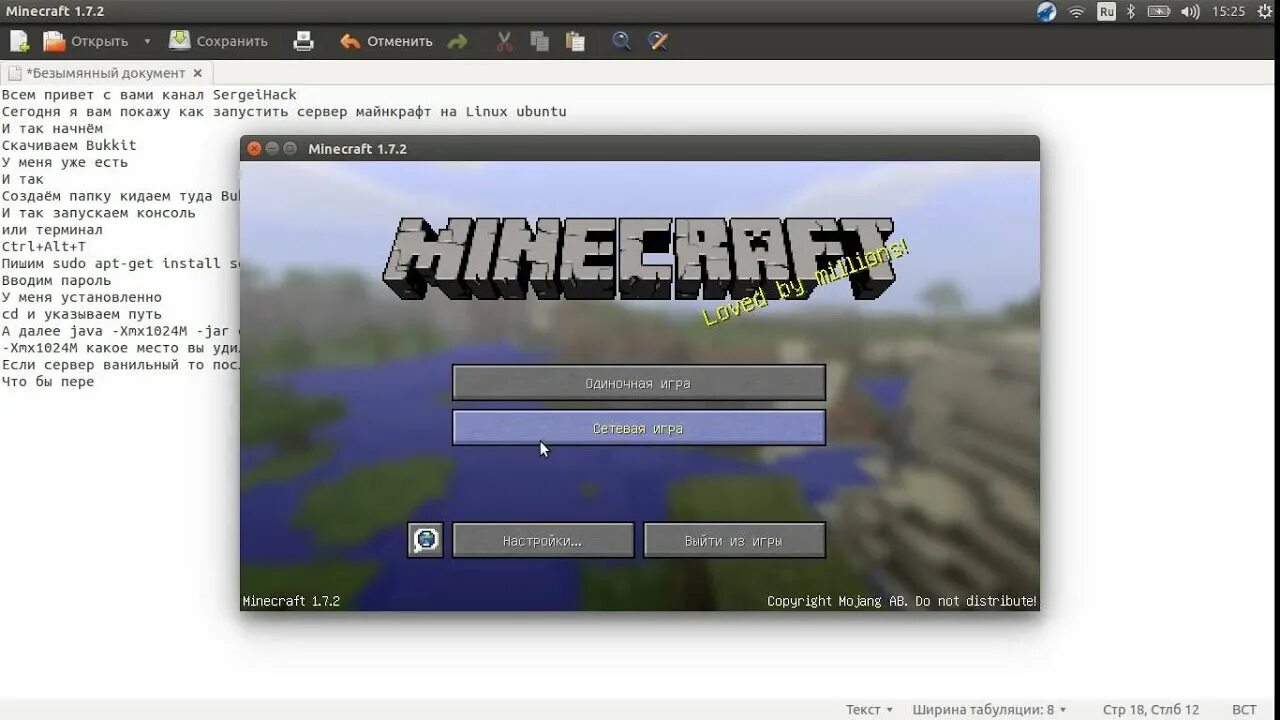Click the Стр 18, Стлб 12 cursor position
Viewport: 1280px width, 720px height.
tap(1150, 710)
